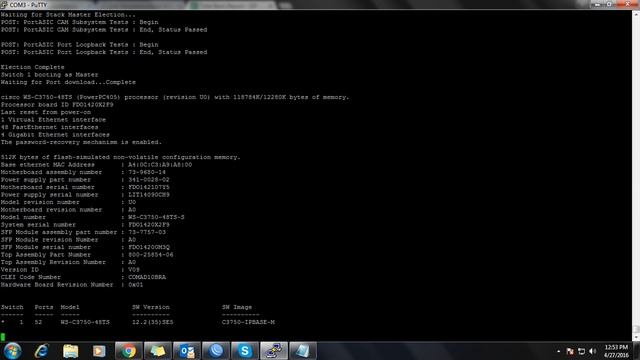
Task: Click the PuTTY terminal vertical scrollbar
Action: click(x=636, y=176)
